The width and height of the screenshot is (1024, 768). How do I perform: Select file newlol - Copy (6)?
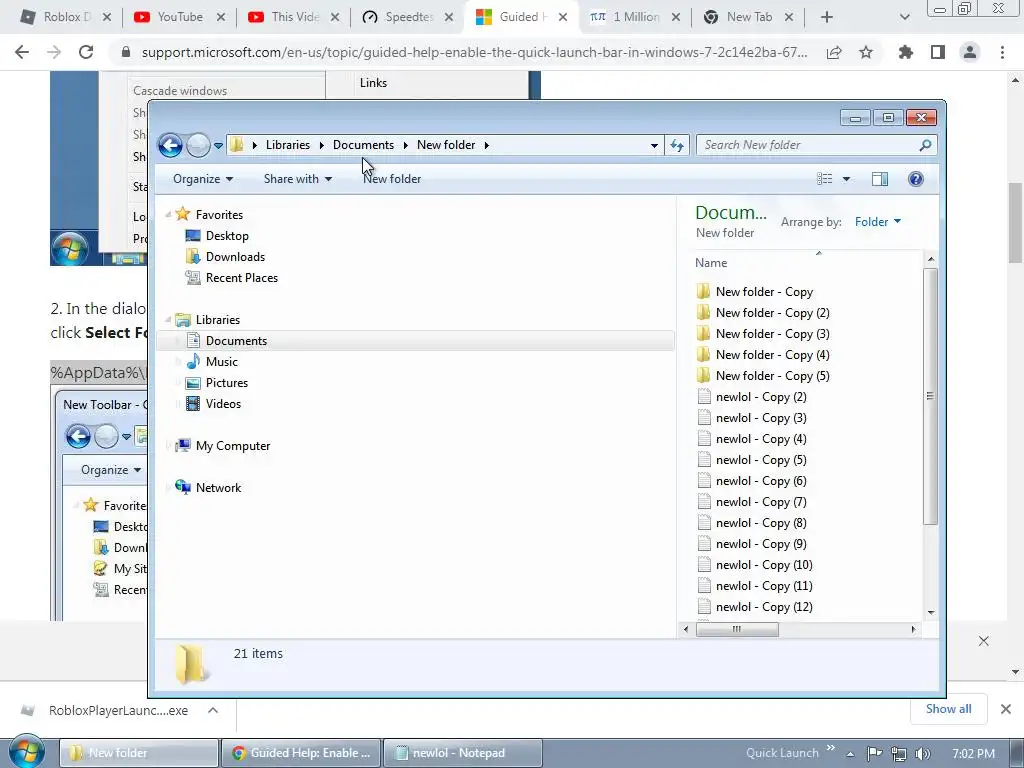tap(761, 481)
